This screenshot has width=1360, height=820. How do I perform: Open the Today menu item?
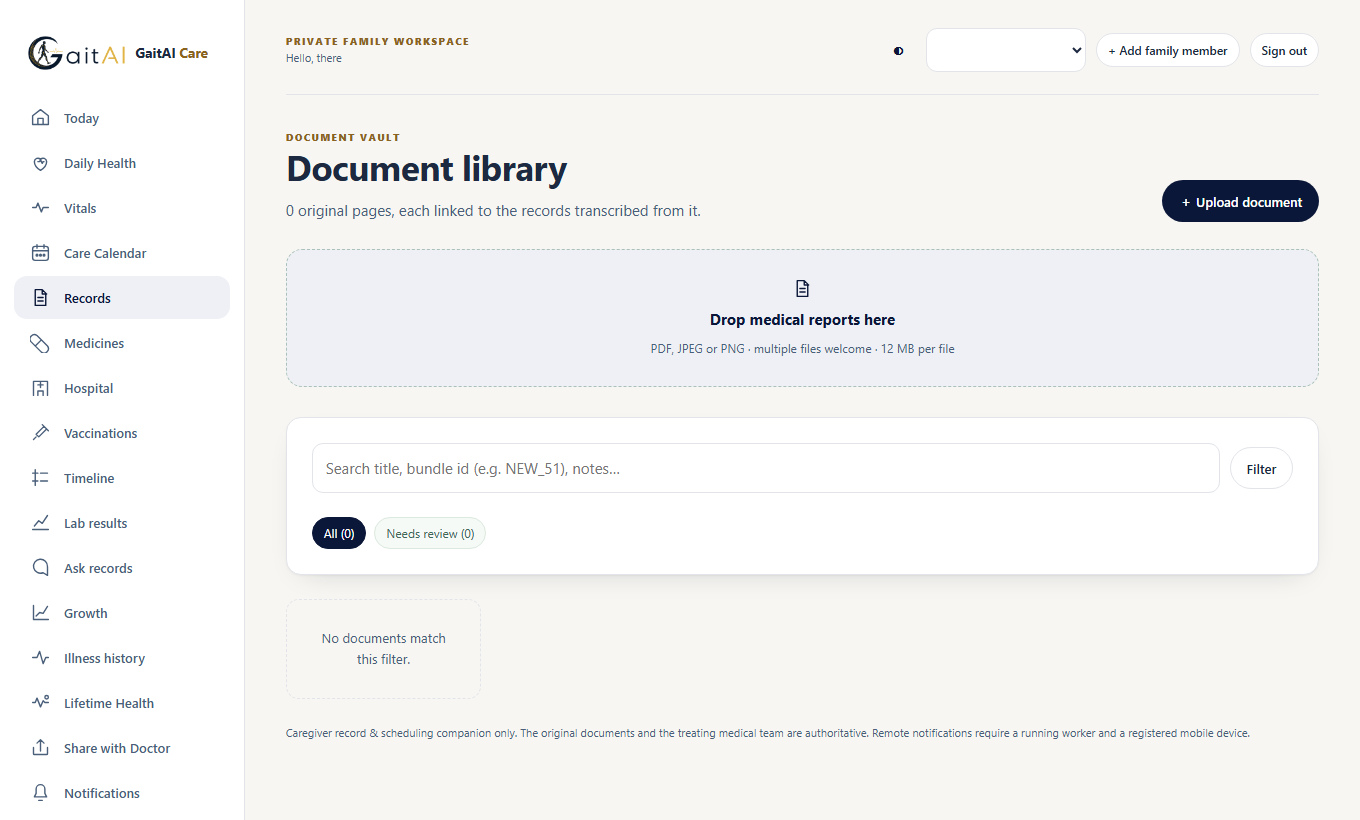pos(122,118)
